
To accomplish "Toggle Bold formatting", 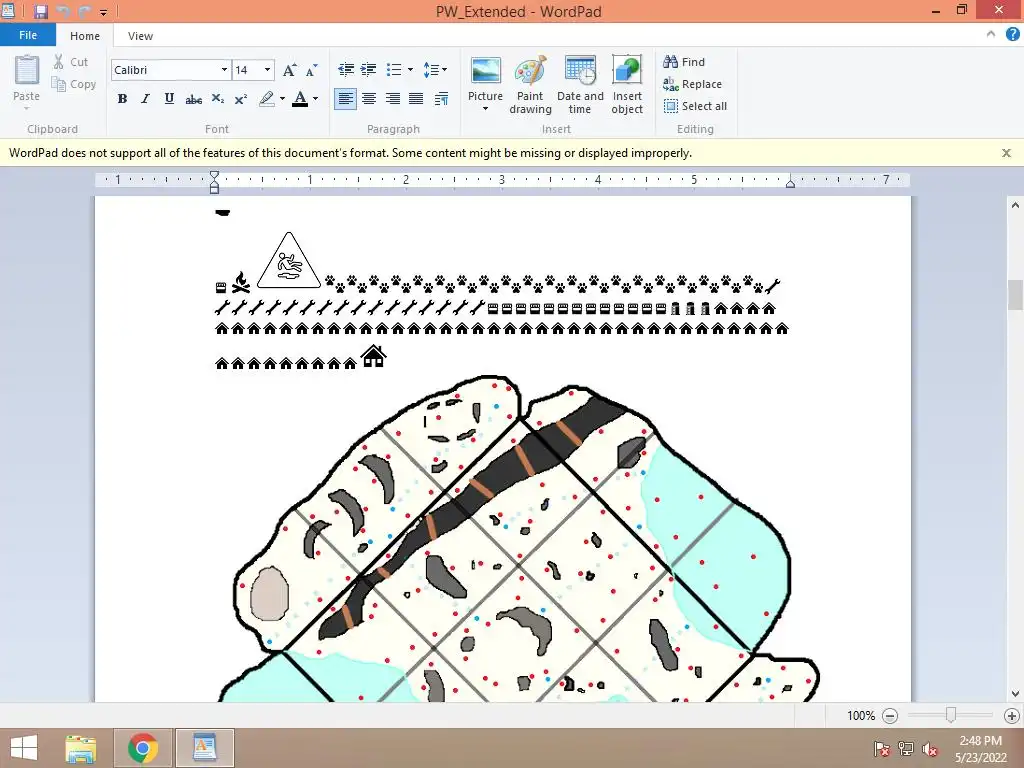I will pos(122,99).
